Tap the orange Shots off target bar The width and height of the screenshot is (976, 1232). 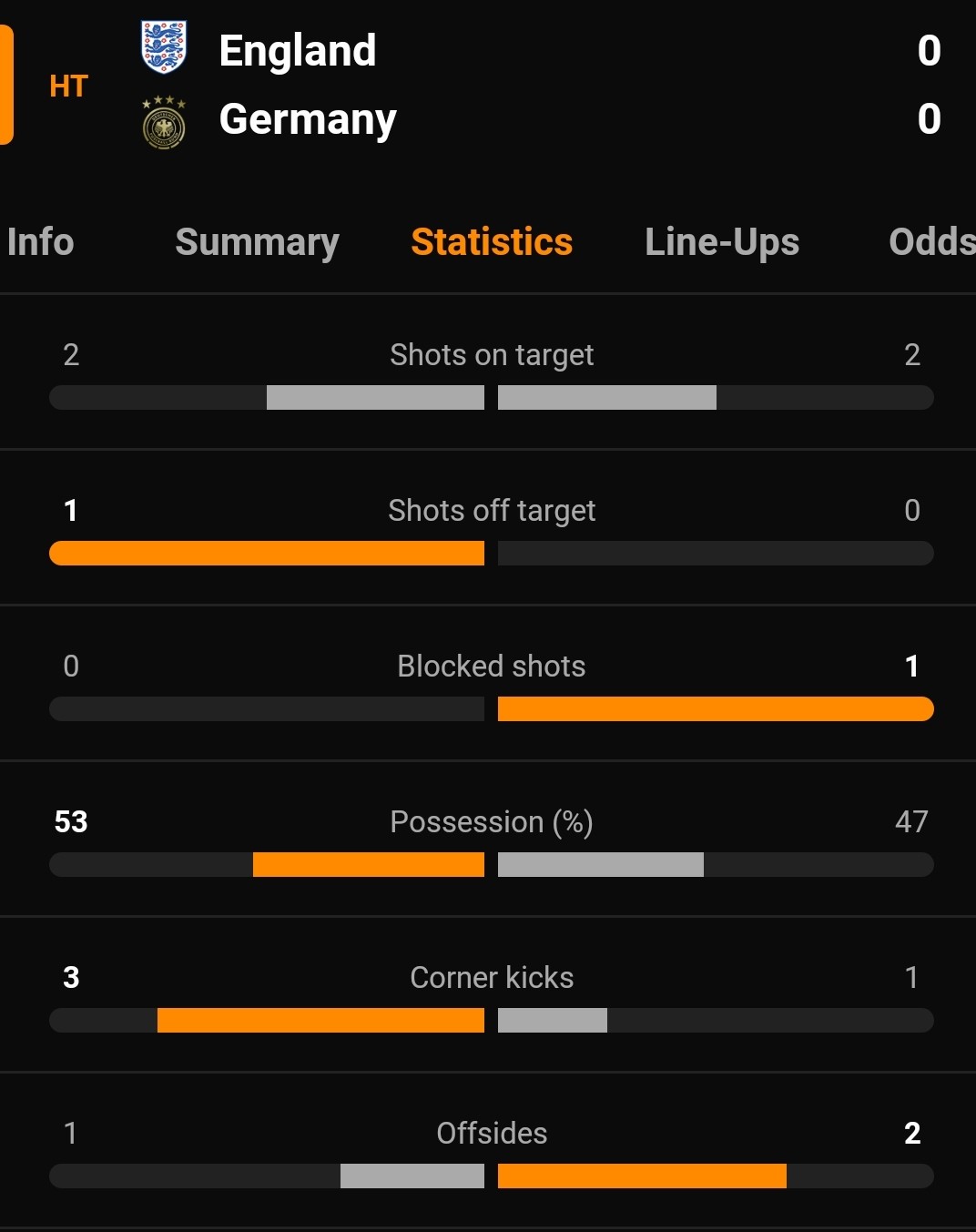pyautogui.click(x=267, y=553)
